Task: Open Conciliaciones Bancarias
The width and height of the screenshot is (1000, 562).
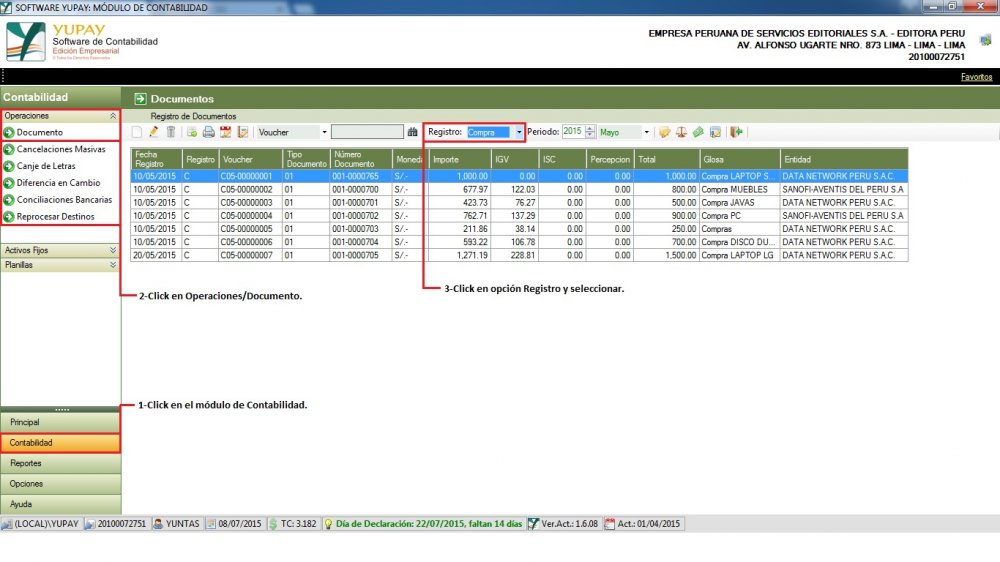Action: click(x=64, y=200)
